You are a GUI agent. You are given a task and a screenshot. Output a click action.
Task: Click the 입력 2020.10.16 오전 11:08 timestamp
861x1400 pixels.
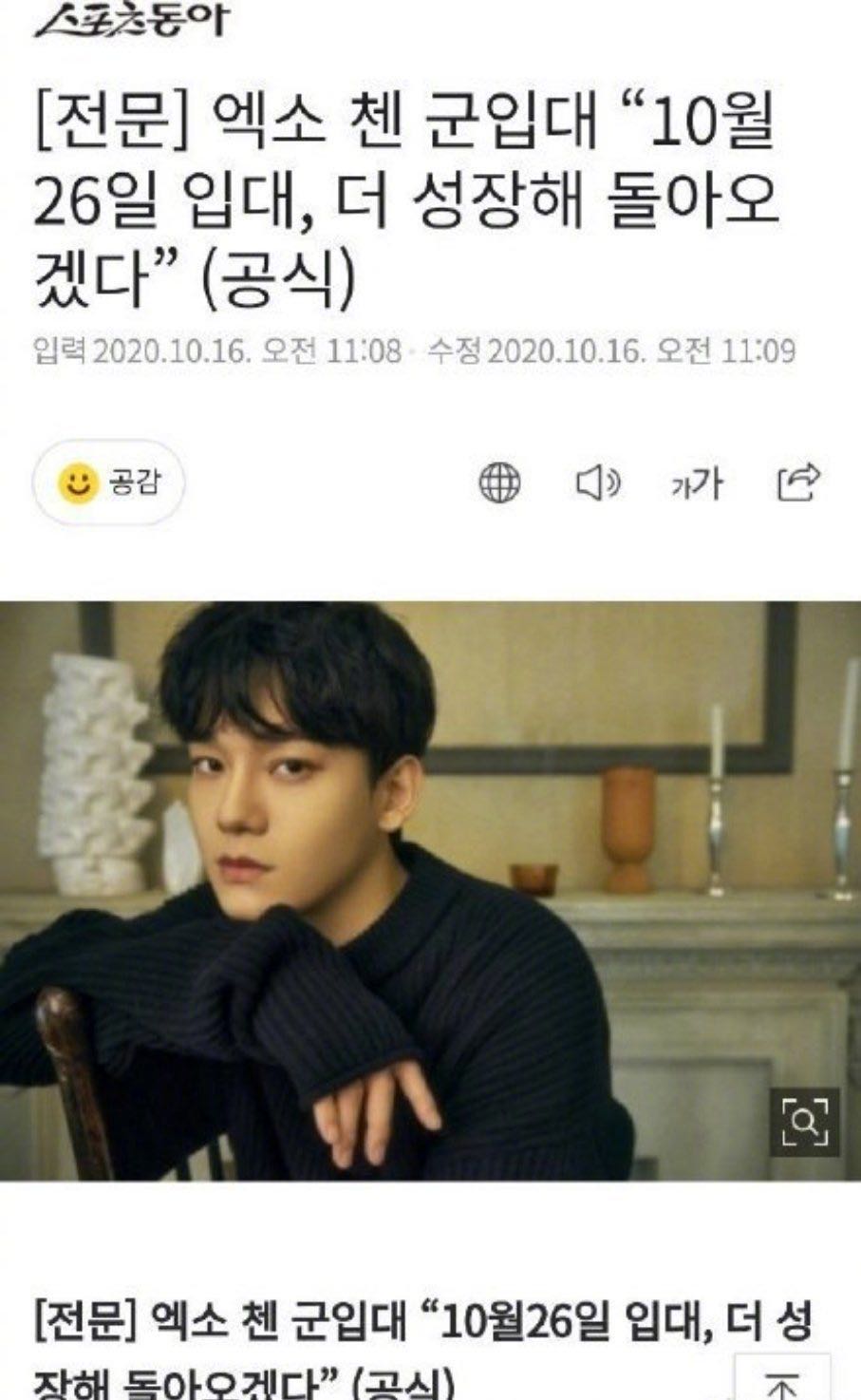tap(217, 351)
